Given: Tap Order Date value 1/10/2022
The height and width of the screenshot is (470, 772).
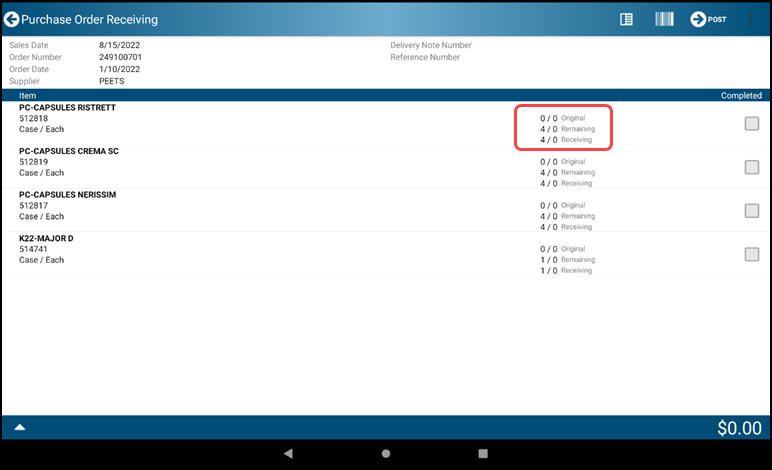Looking at the screenshot, I should coord(120,69).
